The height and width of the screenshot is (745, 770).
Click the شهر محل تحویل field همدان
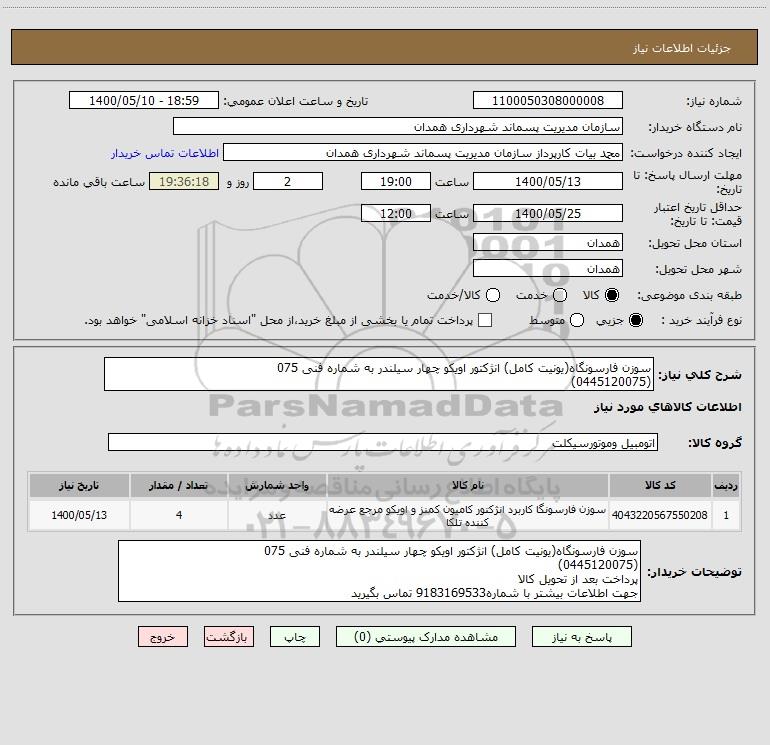(x=548, y=269)
